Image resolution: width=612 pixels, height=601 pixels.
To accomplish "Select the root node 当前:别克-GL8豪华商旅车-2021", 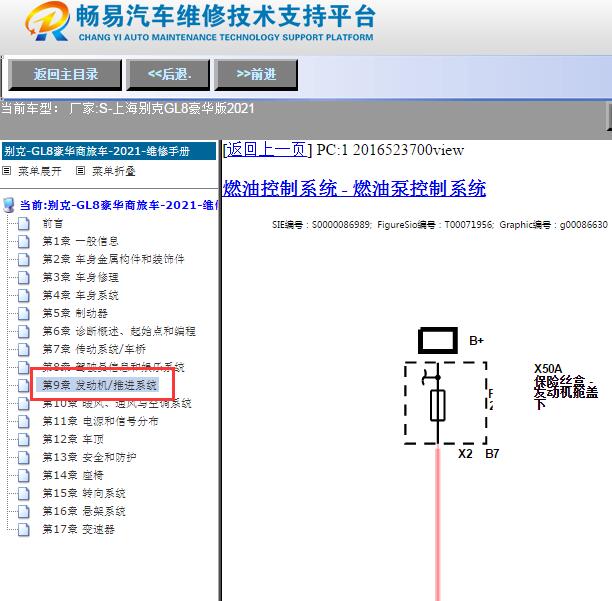I will pos(119,205).
